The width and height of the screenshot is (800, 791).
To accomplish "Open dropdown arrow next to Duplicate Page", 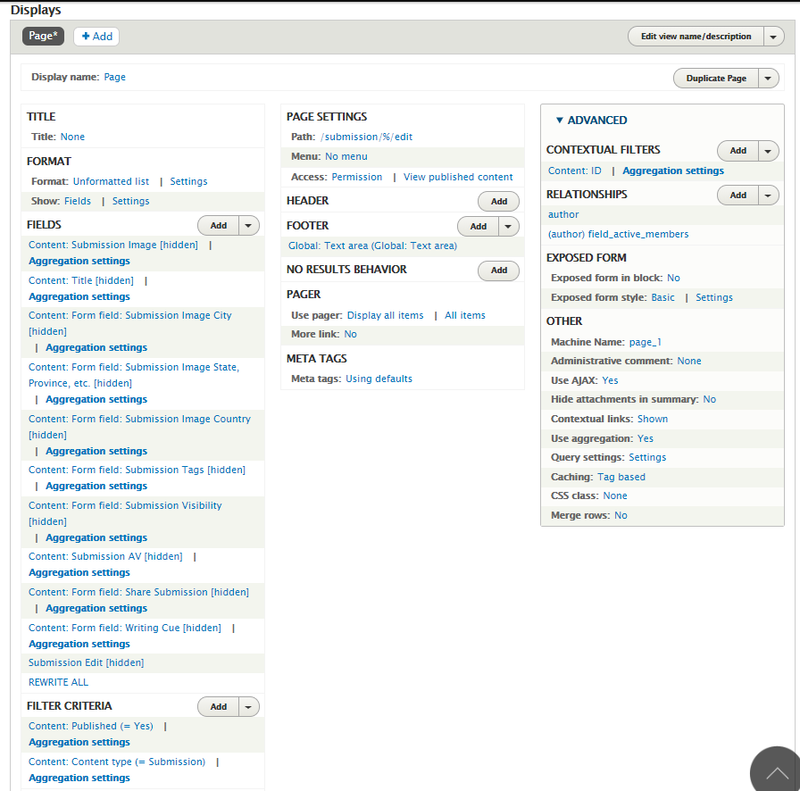I will tap(767, 78).
